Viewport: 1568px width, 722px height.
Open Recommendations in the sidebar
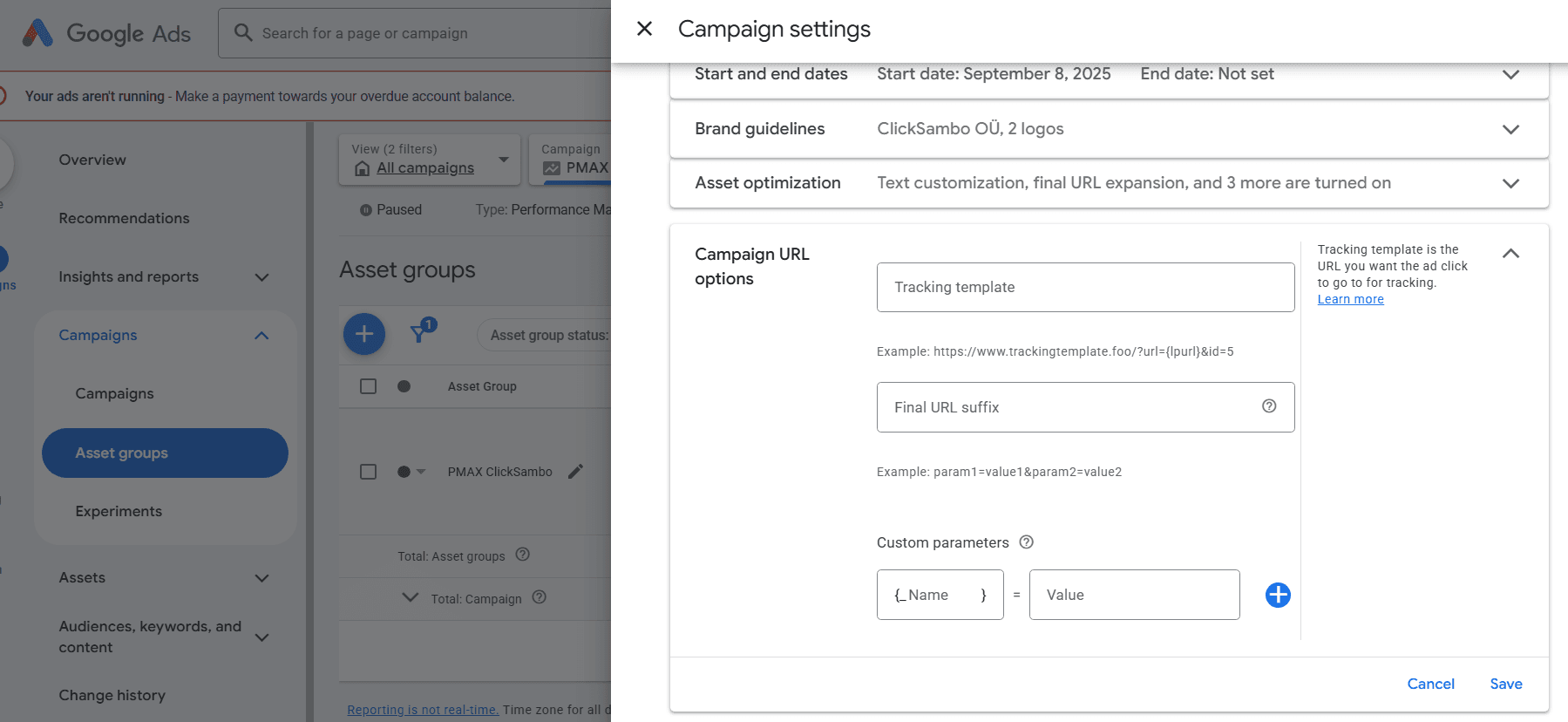point(124,218)
